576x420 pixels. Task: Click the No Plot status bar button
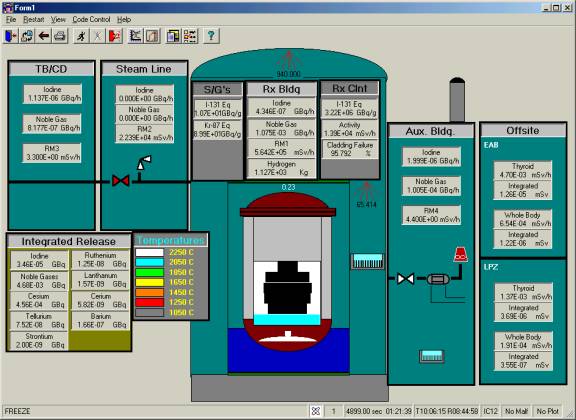[x=547, y=411]
